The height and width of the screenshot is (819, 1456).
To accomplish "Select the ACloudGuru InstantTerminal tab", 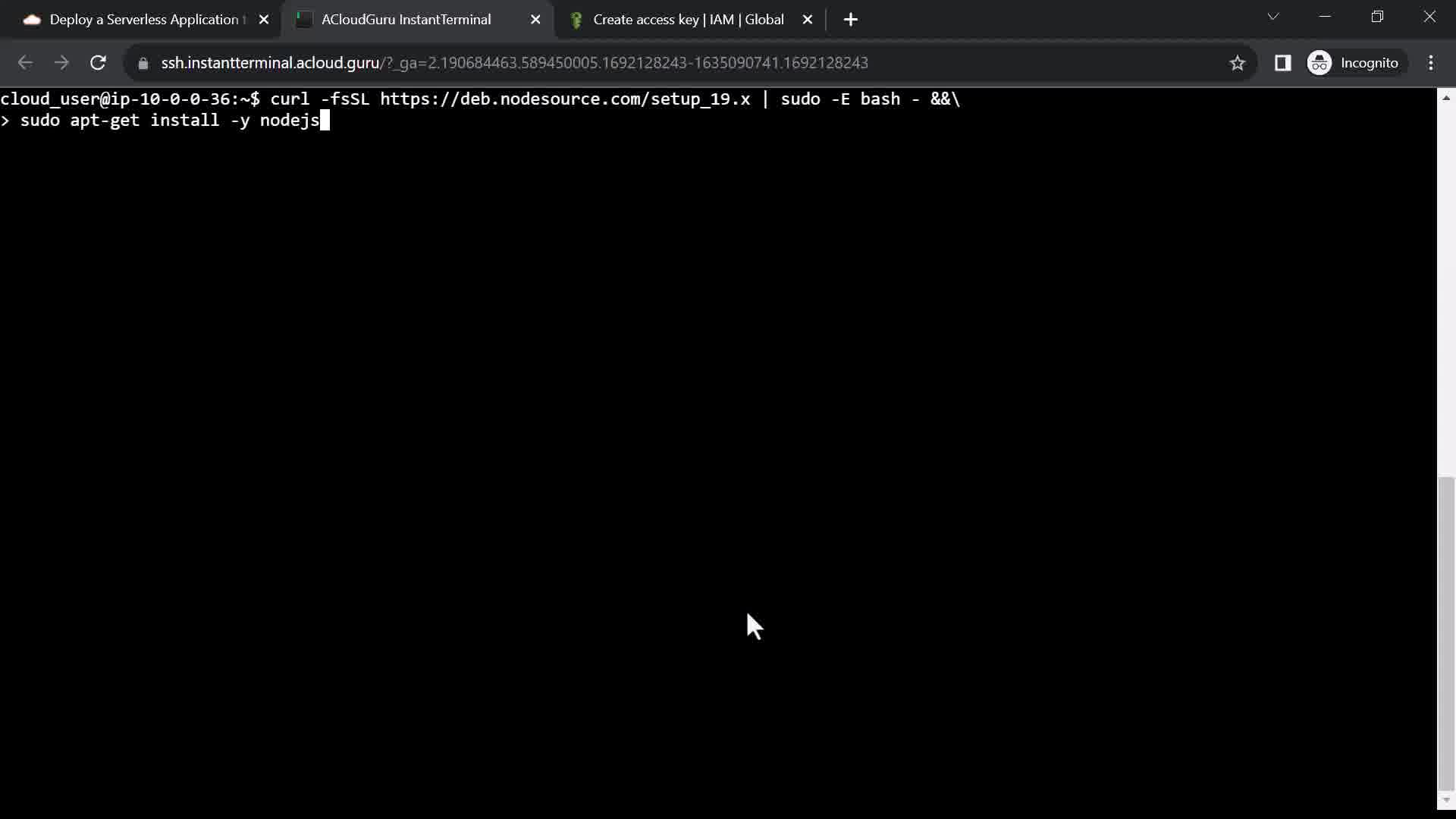I will pos(406,20).
